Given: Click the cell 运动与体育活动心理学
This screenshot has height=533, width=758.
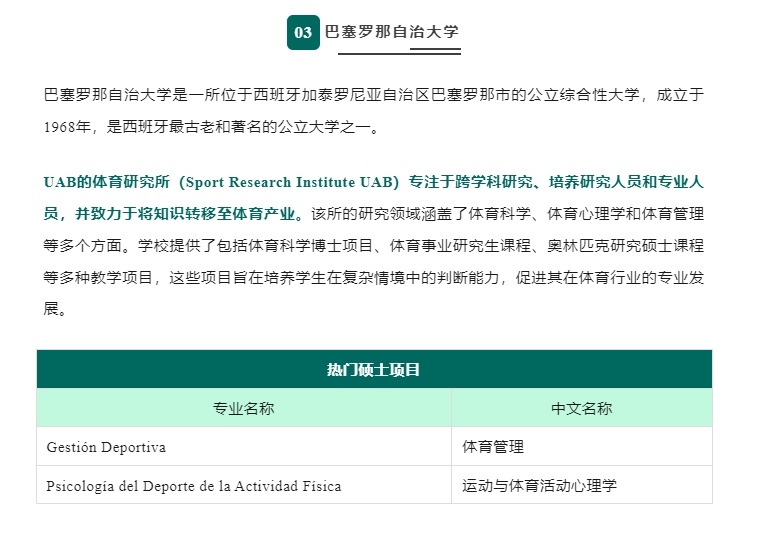Looking at the screenshot, I should coord(582,485).
